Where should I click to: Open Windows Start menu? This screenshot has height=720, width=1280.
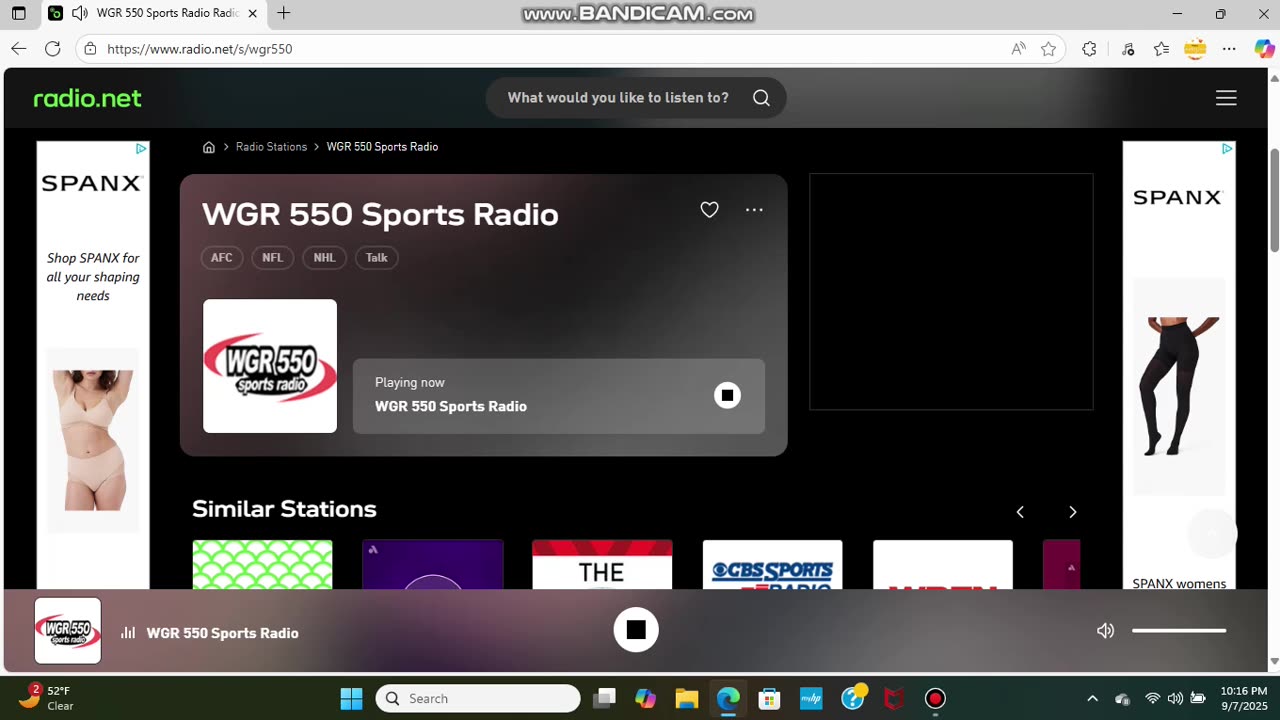click(x=351, y=698)
